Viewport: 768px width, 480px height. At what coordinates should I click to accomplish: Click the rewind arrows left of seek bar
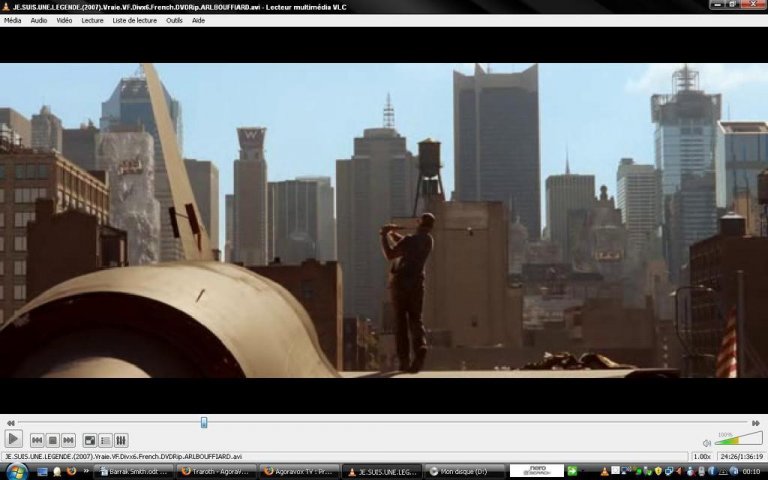click(x=10, y=423)
